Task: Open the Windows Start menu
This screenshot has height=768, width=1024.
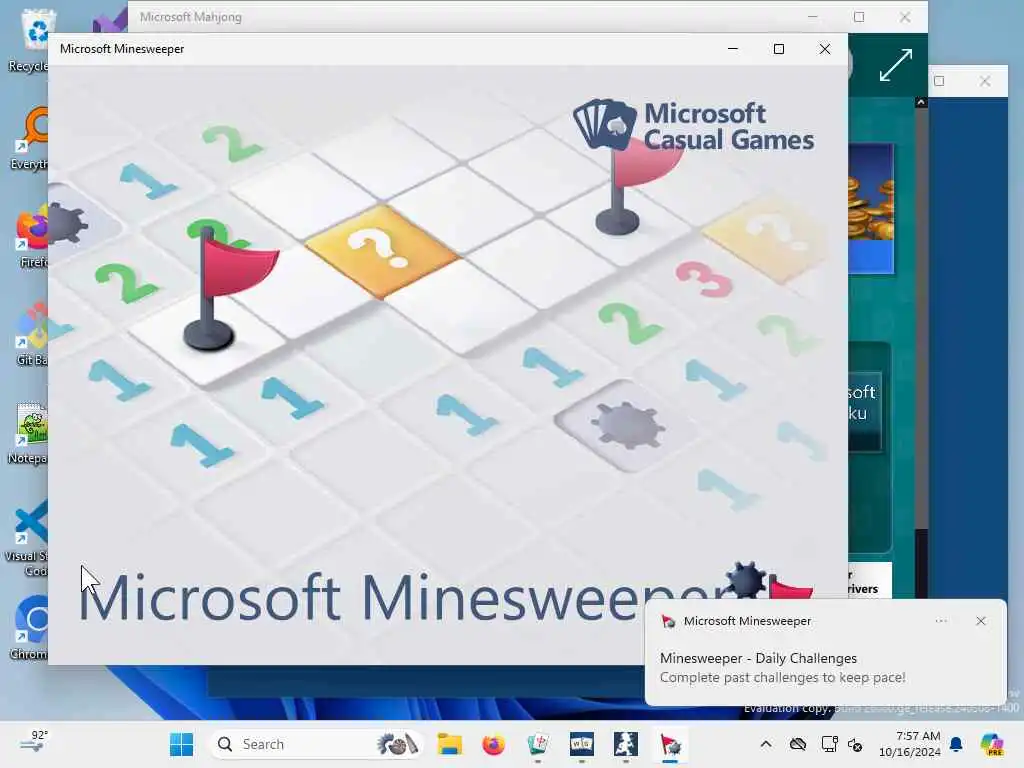Action: point(181,744)
